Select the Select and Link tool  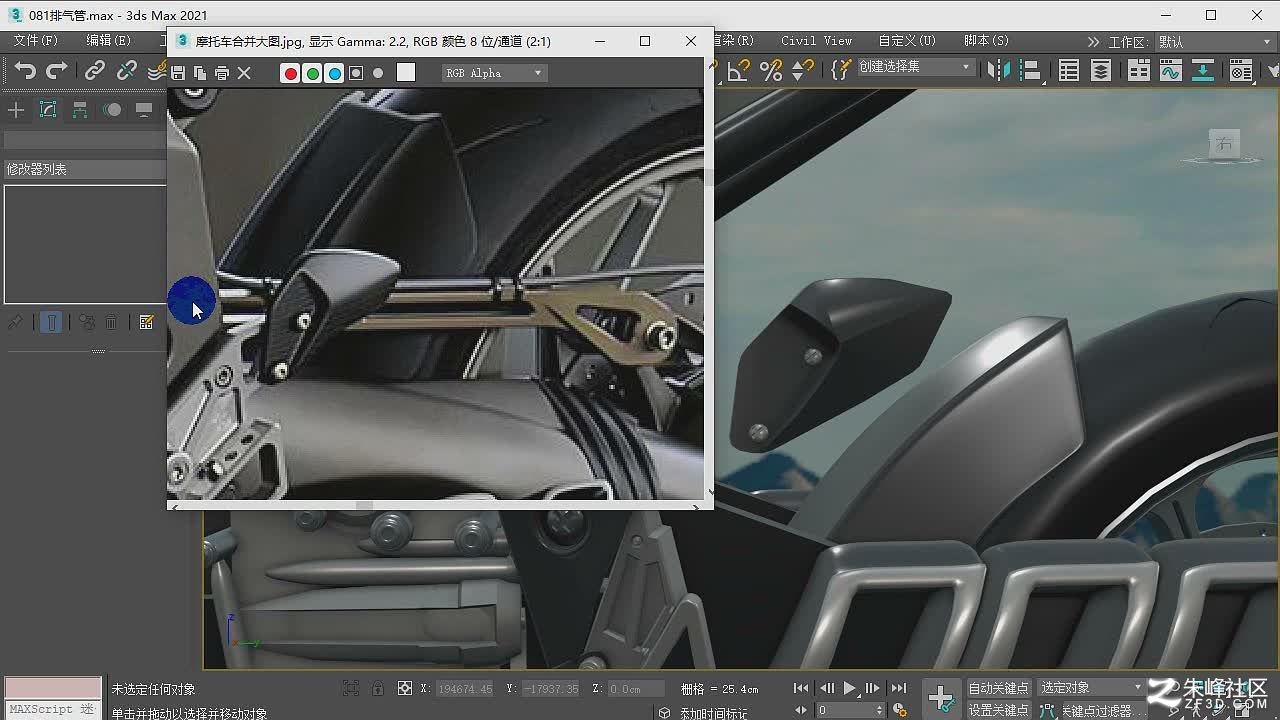tap(94, 70)
